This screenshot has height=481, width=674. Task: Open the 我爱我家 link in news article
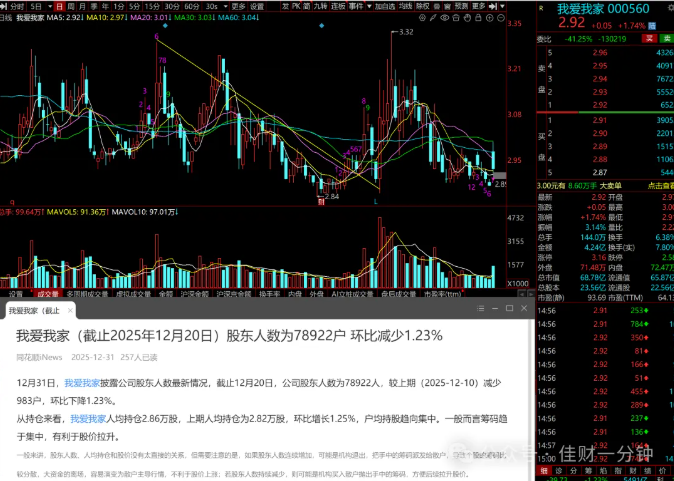tap(82, 383)
